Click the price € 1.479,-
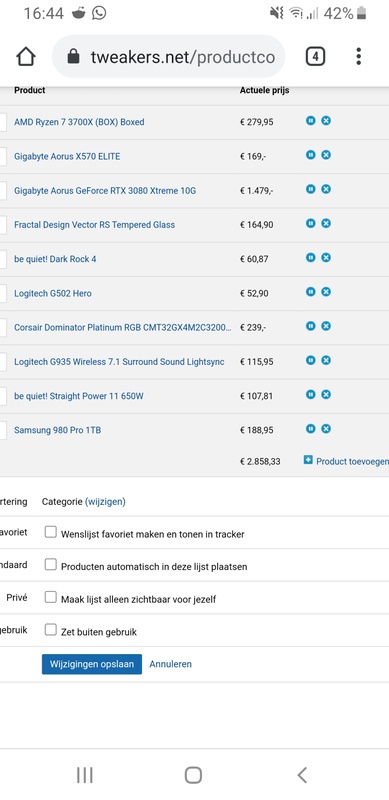Image resolution: width=389 pixels, height=800 pixels. click(256, 191)
